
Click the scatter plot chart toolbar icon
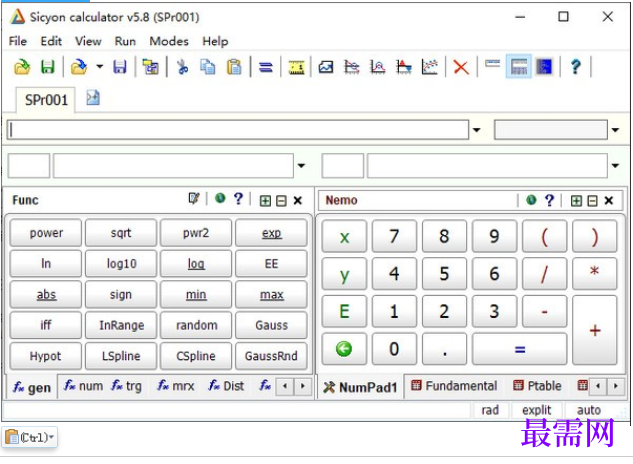pos(430,67)
